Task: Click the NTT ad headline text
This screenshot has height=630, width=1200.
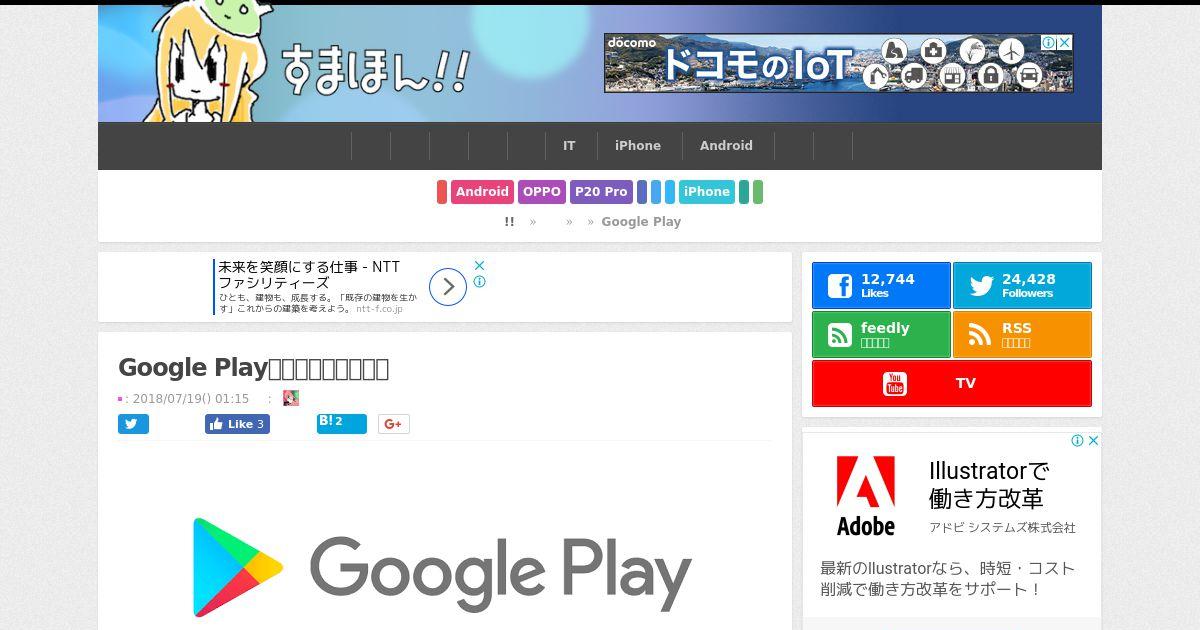Action: click(x=309, y=275)
